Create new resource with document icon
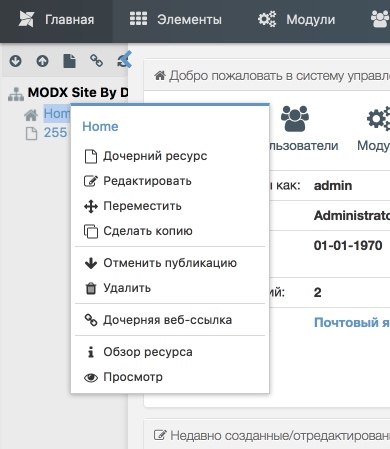Screen dimensions: 390x449 [x=69, y=61]
